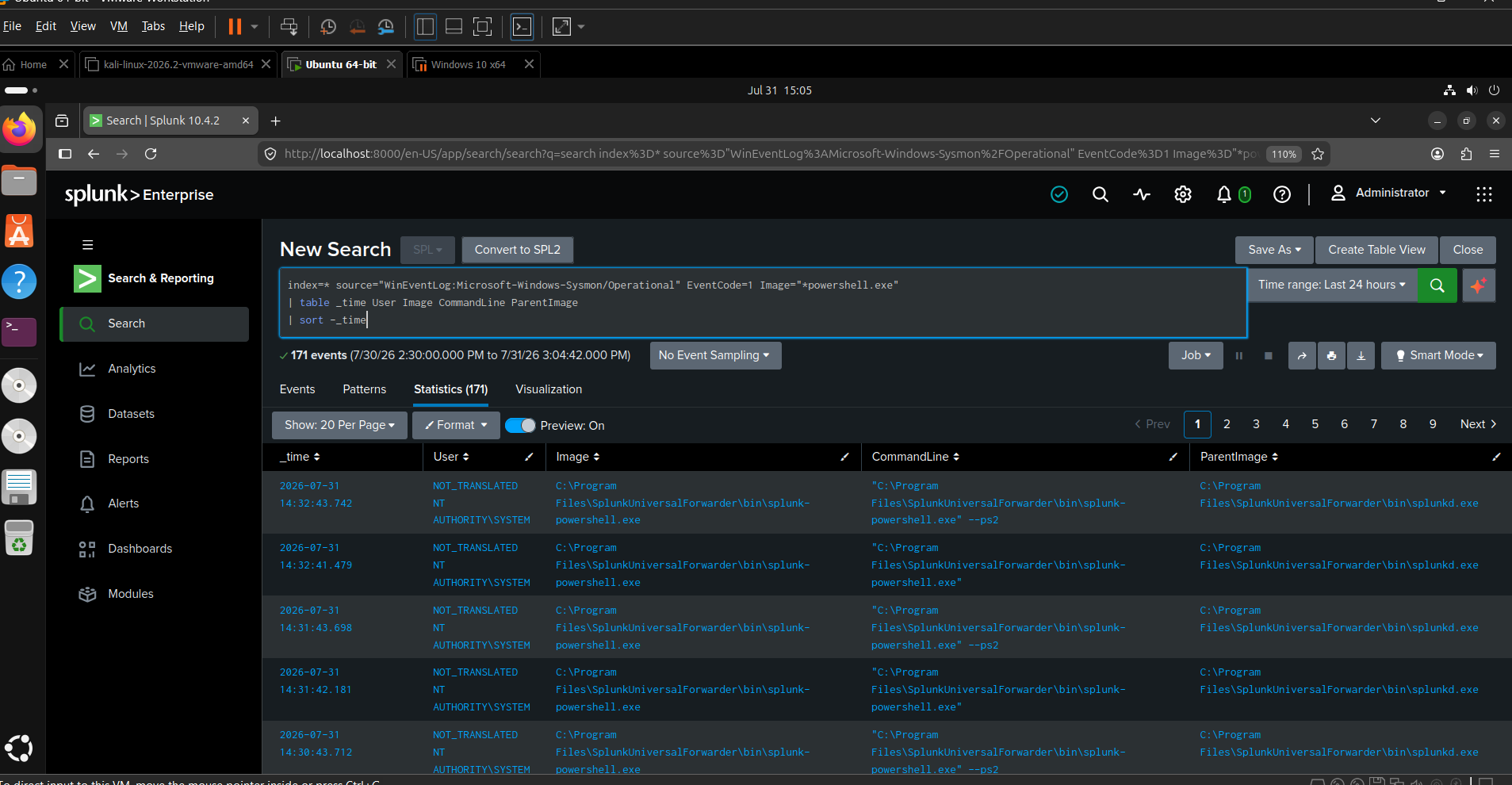Image resolution: width=1512 pixels, height=785 pixels.
Task: Edit the ParentImage column with pencil icon
Action: 1496,457
